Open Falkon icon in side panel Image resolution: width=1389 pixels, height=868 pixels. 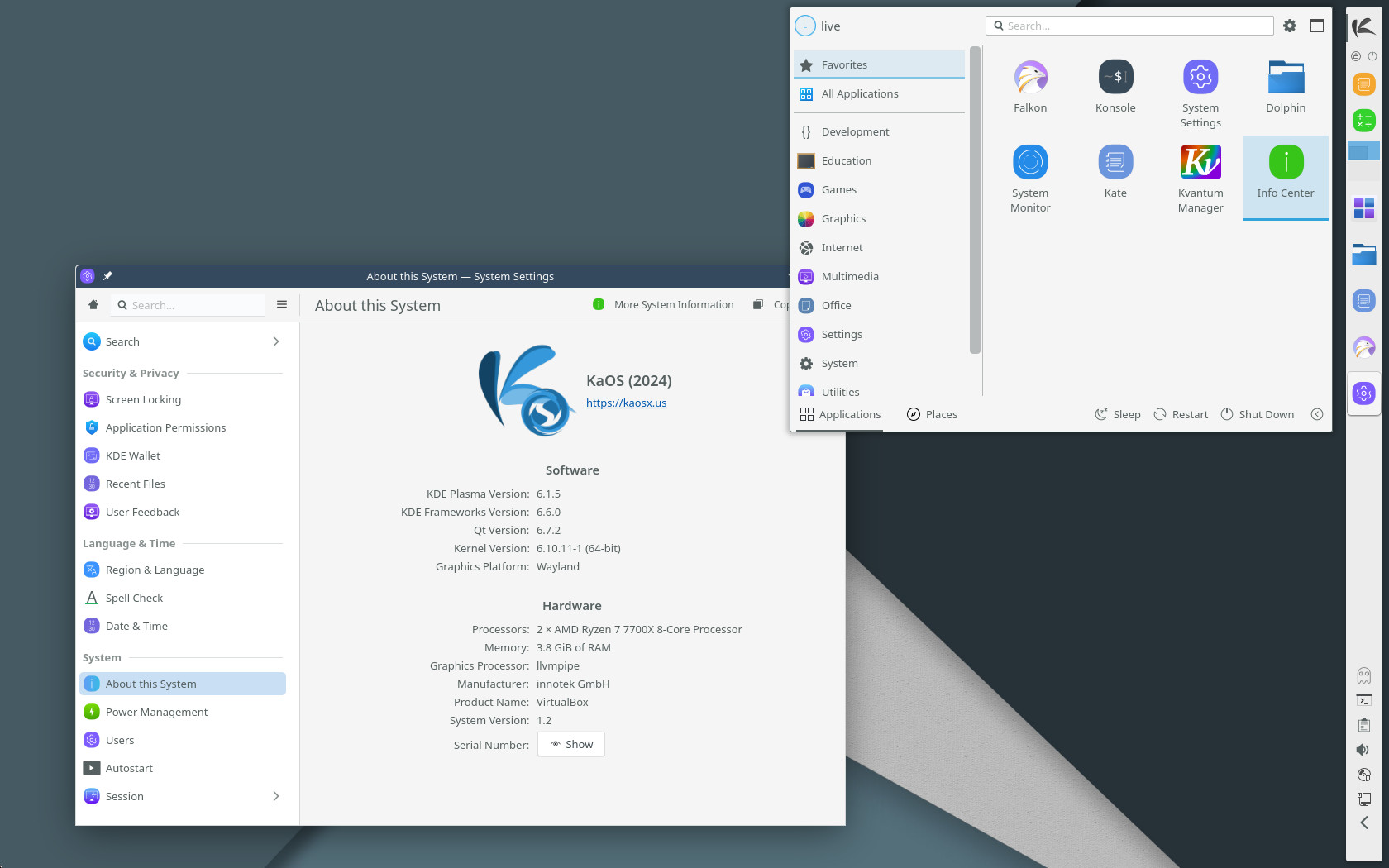[x=1364, y=347]
